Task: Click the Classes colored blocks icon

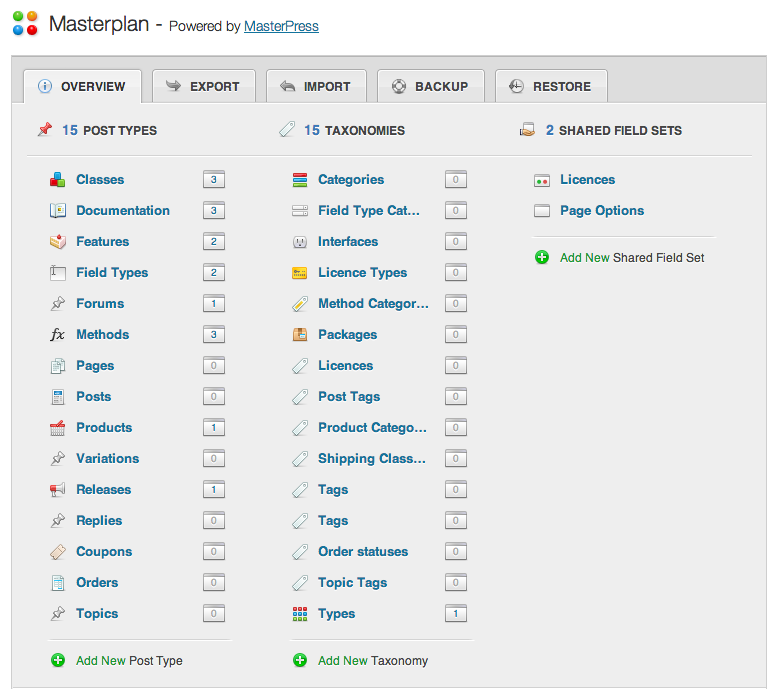Action: pos(58,180)
